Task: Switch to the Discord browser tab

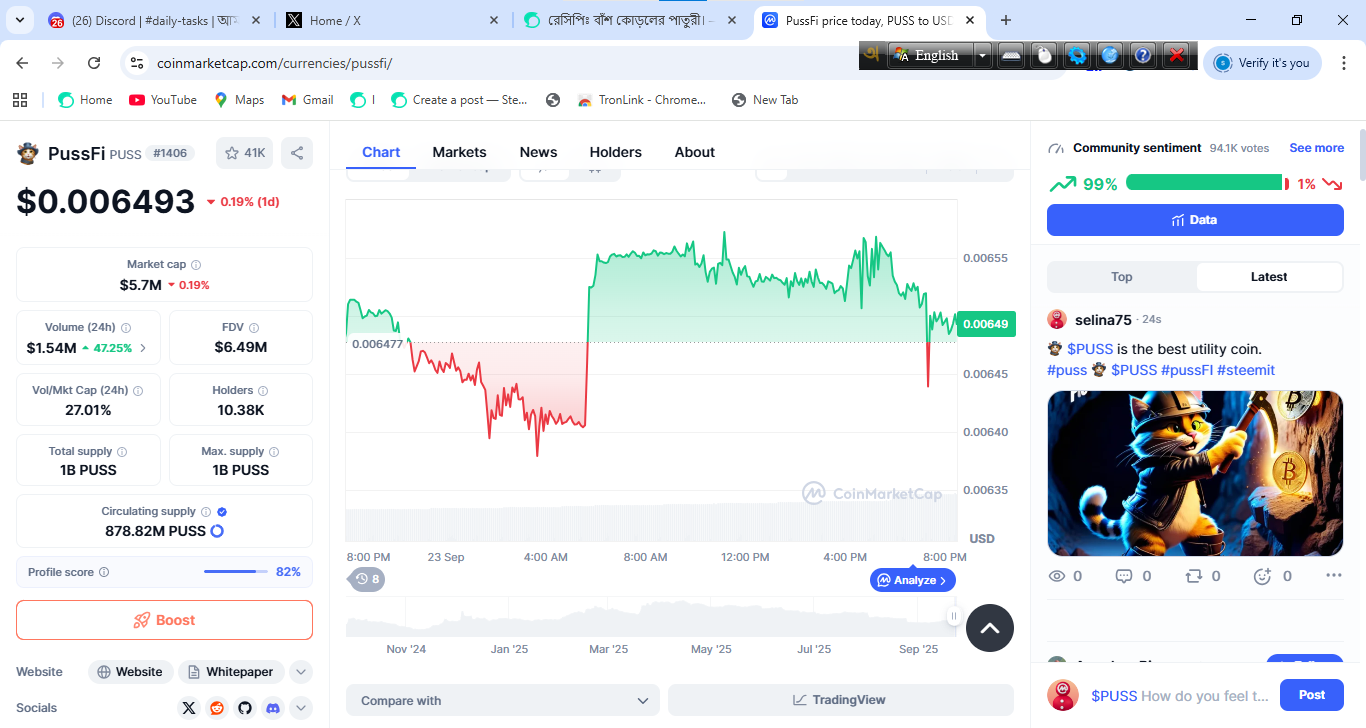Action: 154,20
